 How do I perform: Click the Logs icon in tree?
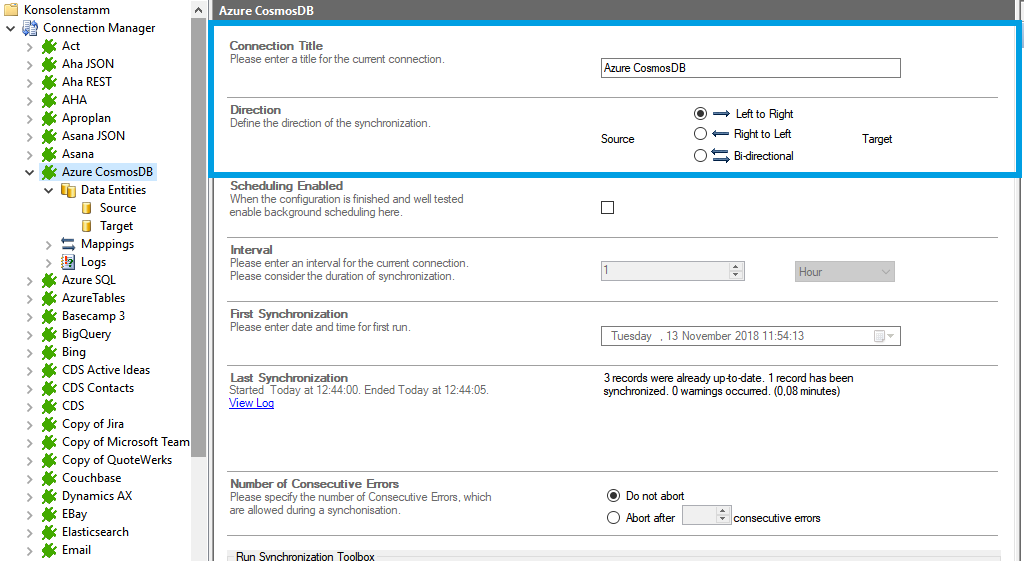coord(68,262)
